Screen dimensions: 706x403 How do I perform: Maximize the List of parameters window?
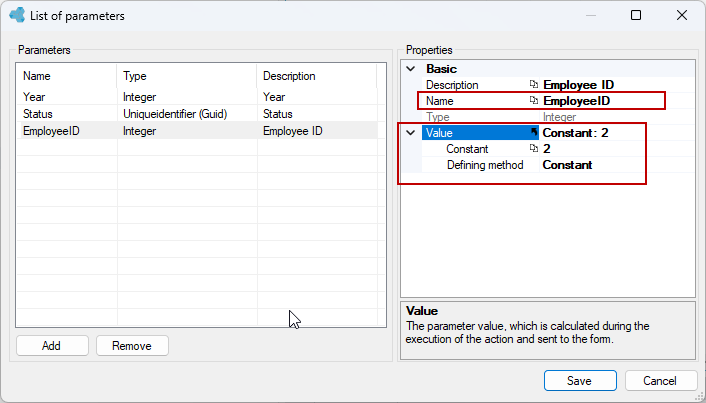pos(636,15)
